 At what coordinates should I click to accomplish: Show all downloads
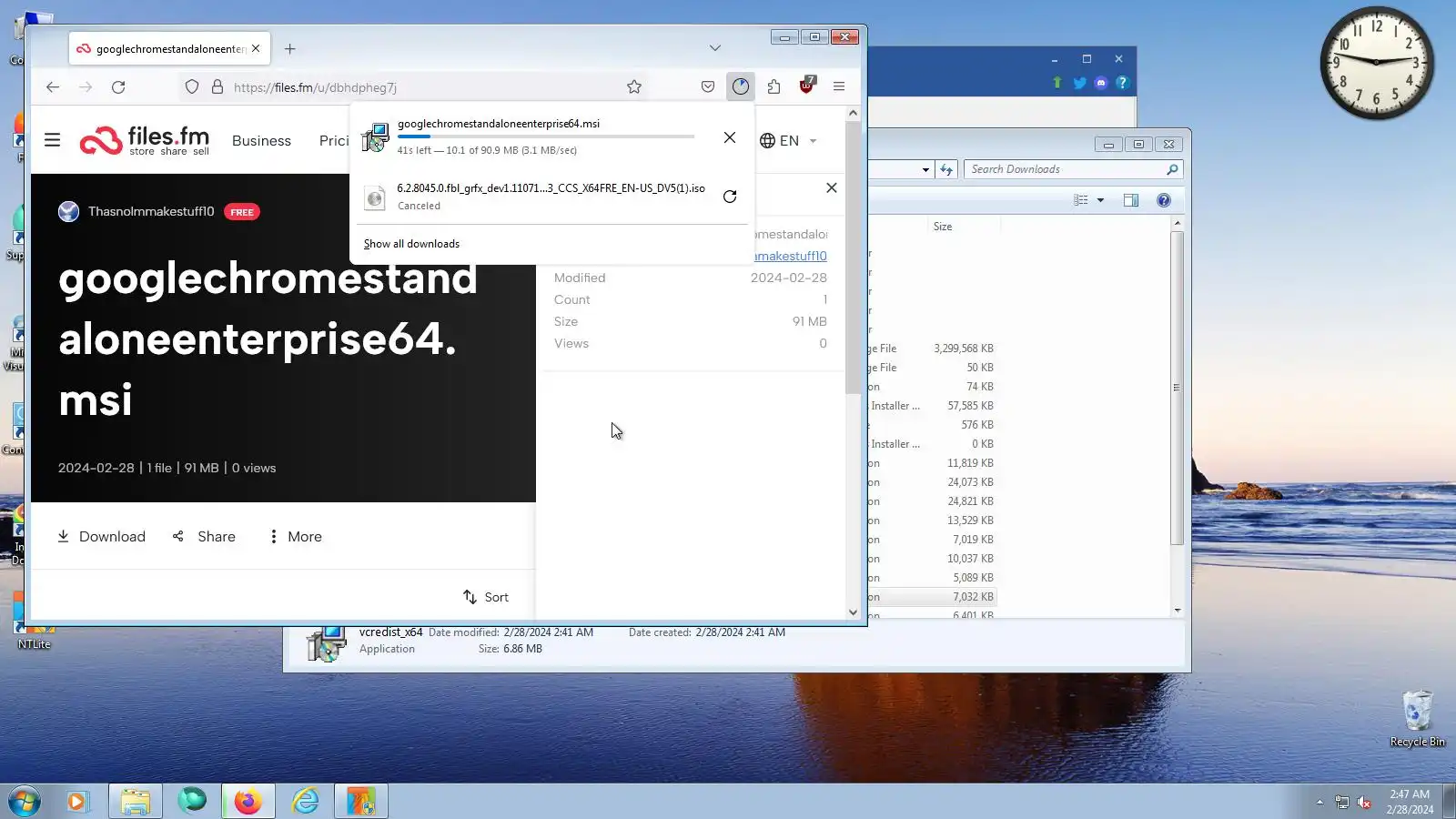click(411, 244)
